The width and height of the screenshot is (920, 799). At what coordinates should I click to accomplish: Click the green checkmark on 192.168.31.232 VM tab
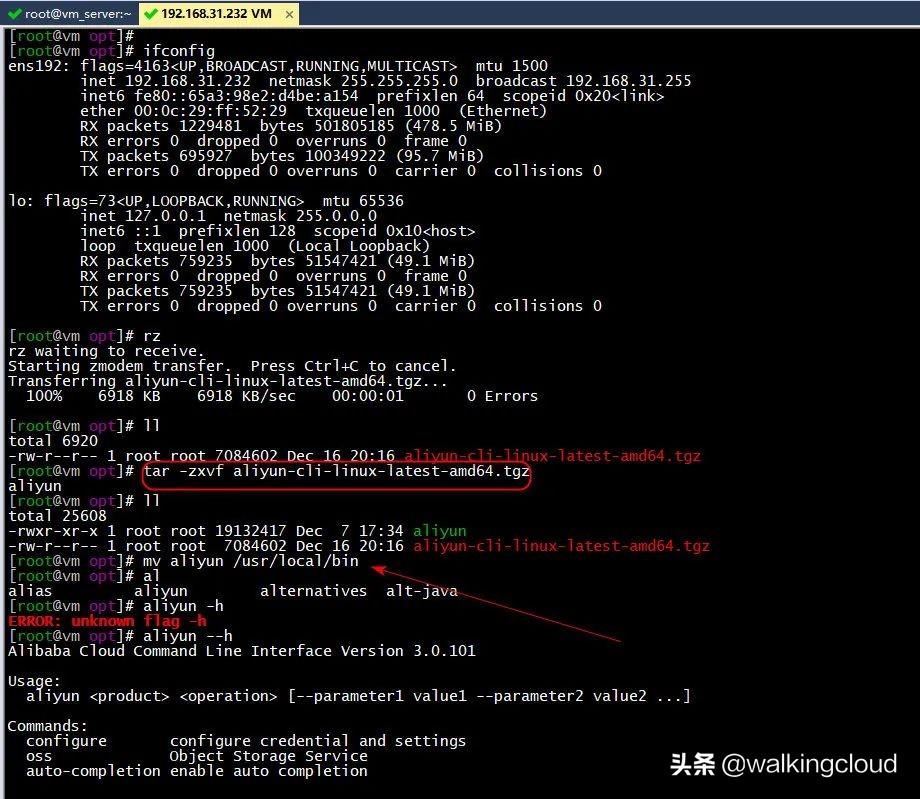click(x=150, y=13)
